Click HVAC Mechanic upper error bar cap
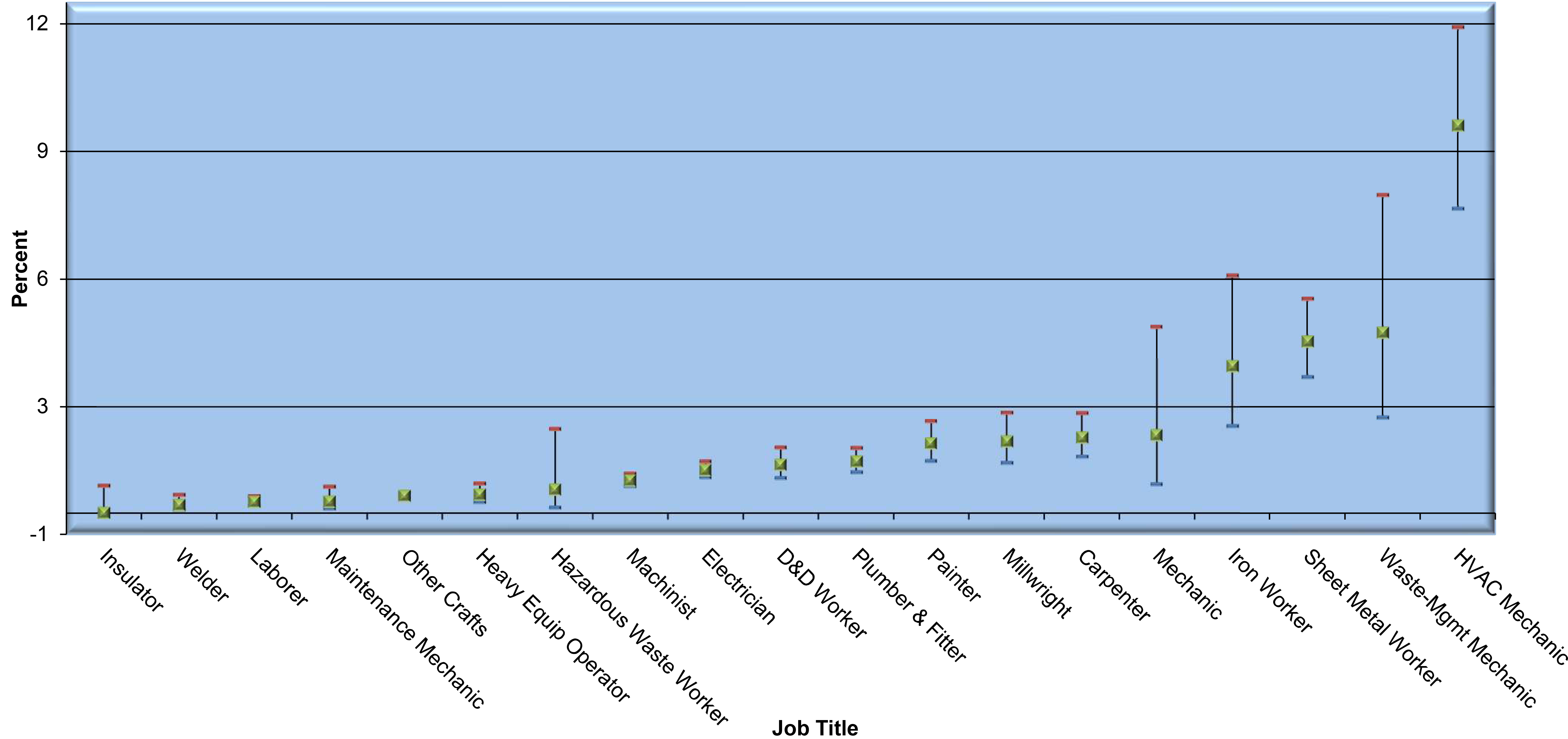Image resolution: width=1568 pixels, height=739 pixels. 1458,27
